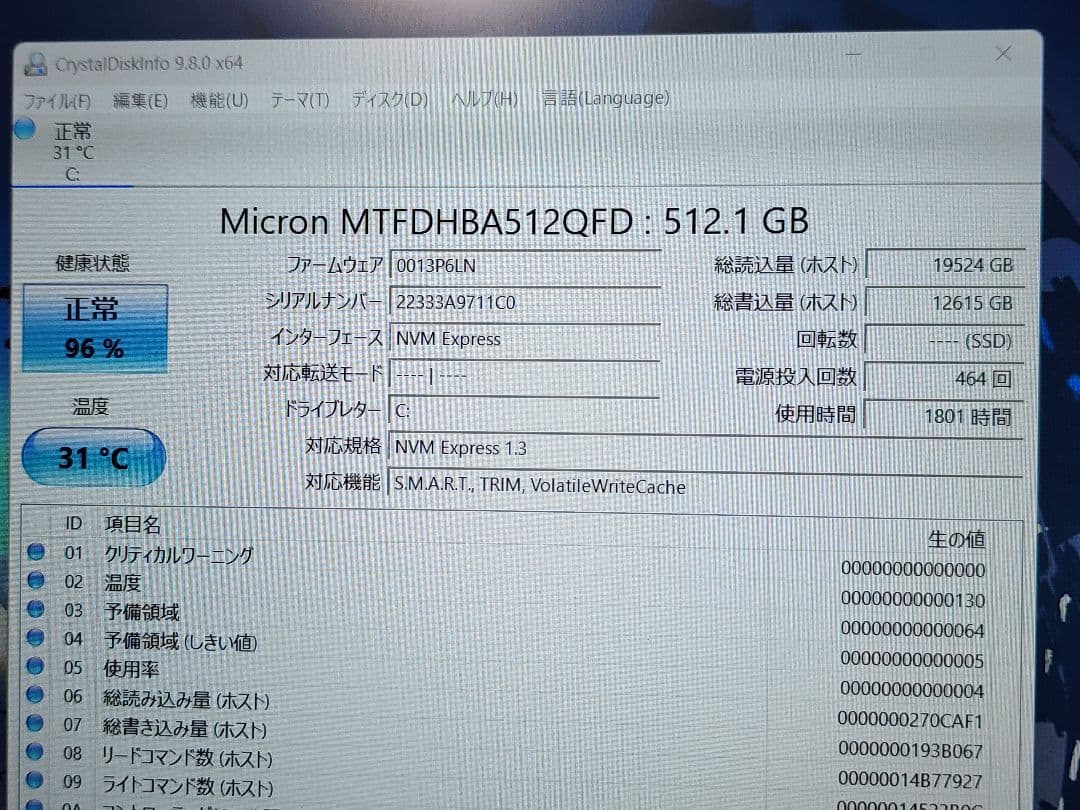Viewport: 1080px width, 810px height.
Task: Click the firmware field 0013P6LN
Action: (x=525, y=265)
